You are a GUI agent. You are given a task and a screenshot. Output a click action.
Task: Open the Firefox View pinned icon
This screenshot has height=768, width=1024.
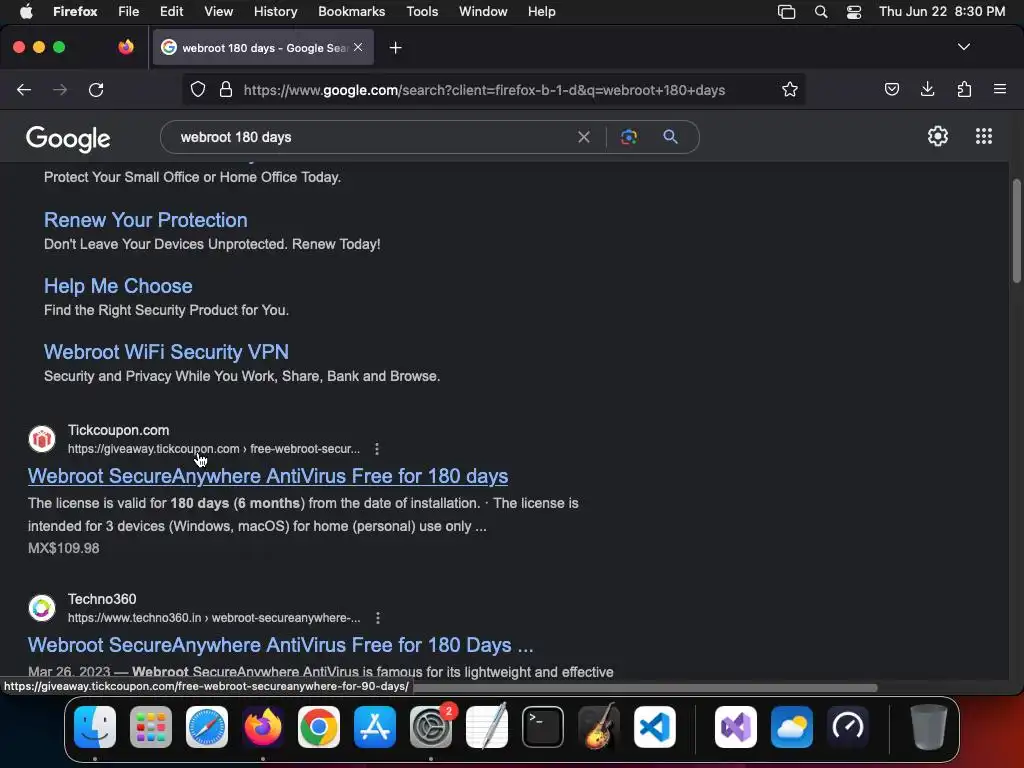(x=126, y=47)
